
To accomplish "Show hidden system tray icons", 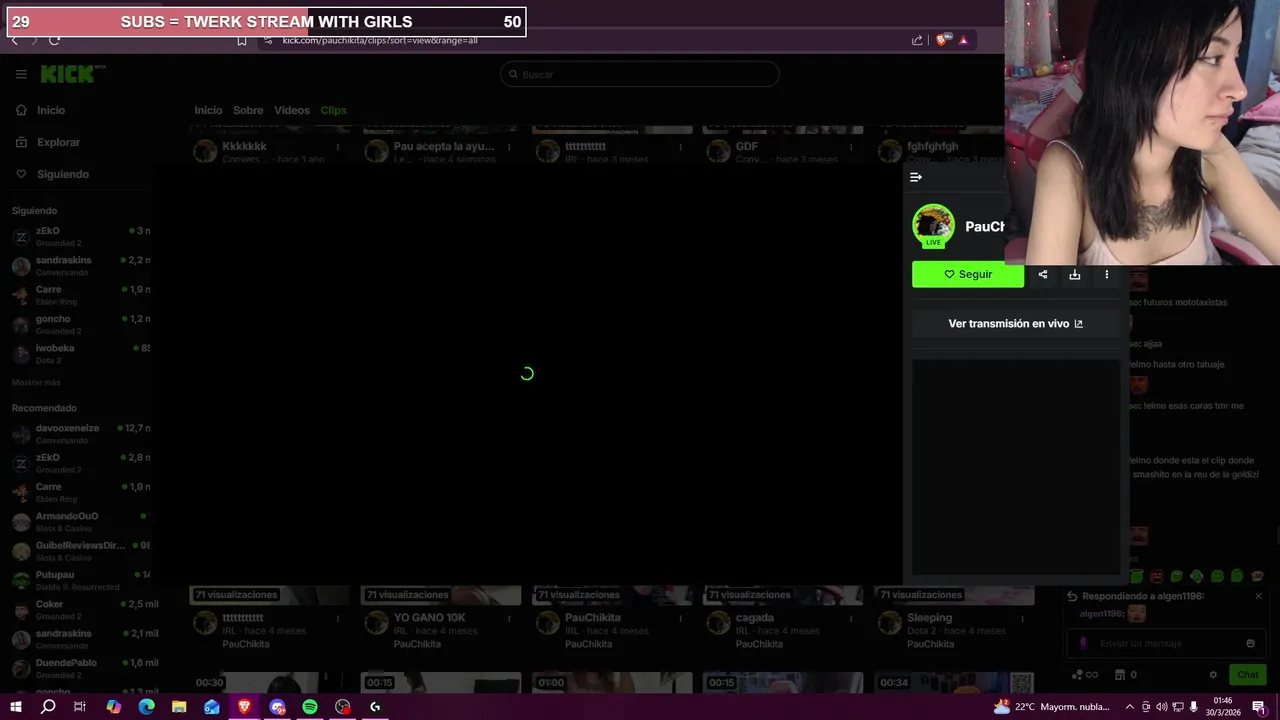I will click(1130, 707).
